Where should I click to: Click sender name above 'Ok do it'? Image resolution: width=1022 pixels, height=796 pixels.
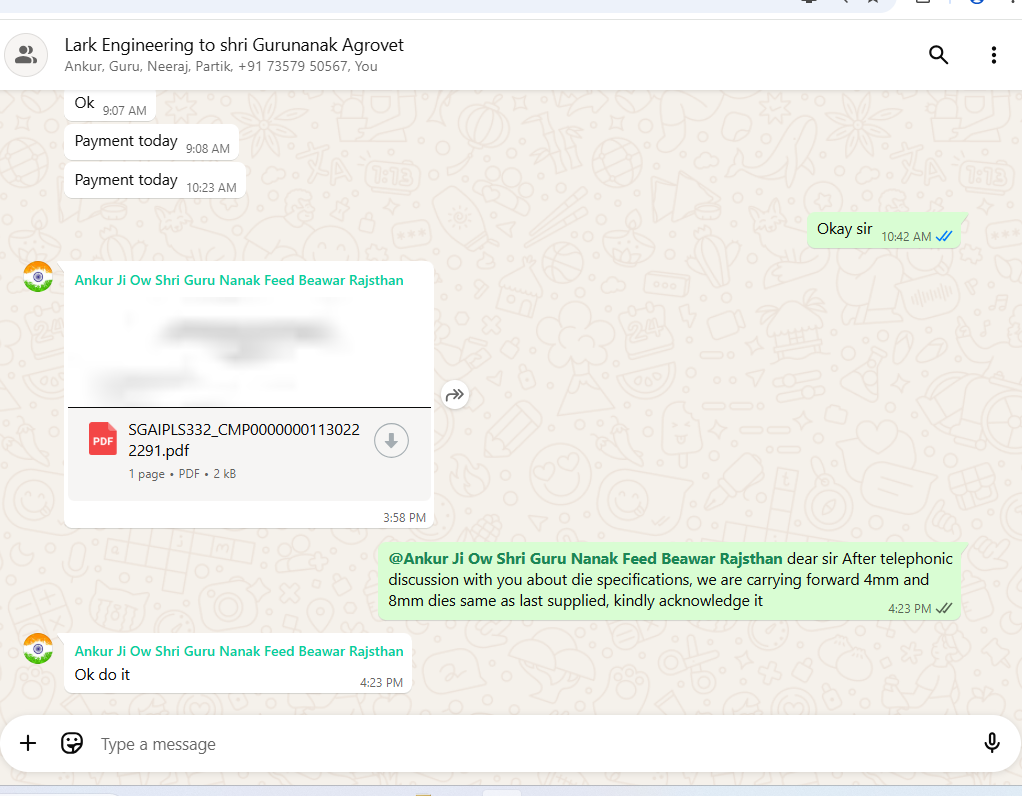click(x=239, y=651)
